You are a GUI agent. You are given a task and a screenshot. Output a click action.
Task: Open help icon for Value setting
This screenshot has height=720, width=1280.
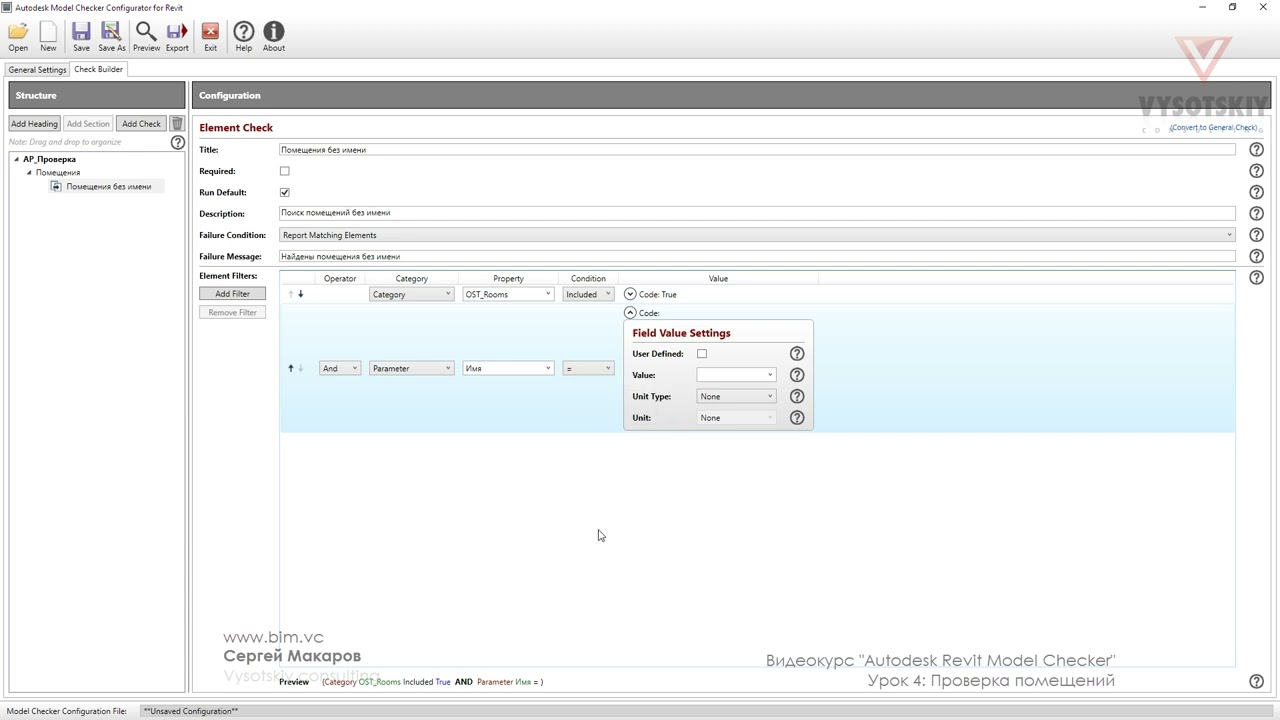pos(797,375)
